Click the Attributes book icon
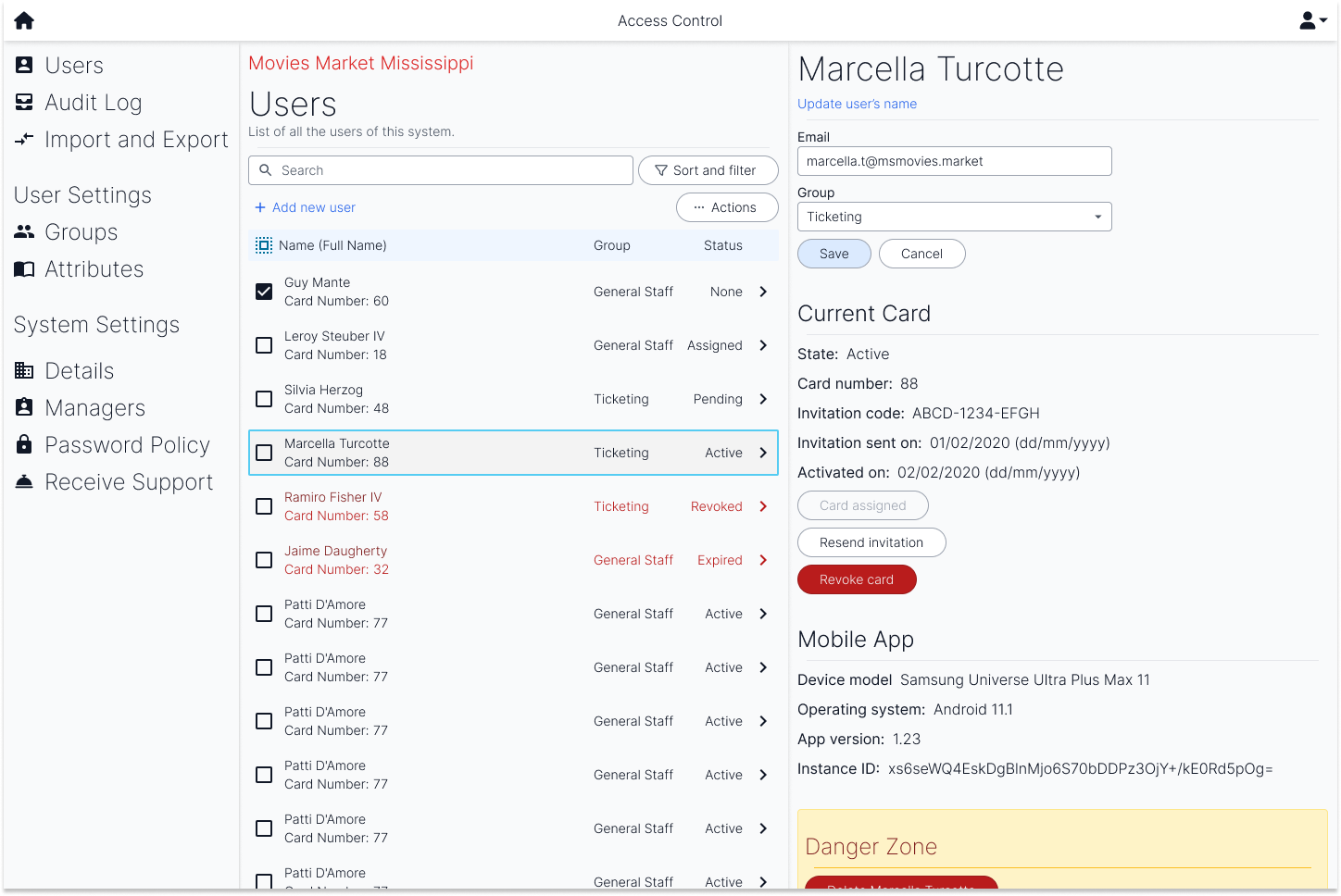Viewport: 1341px width, 896px height. pos(25,269)
